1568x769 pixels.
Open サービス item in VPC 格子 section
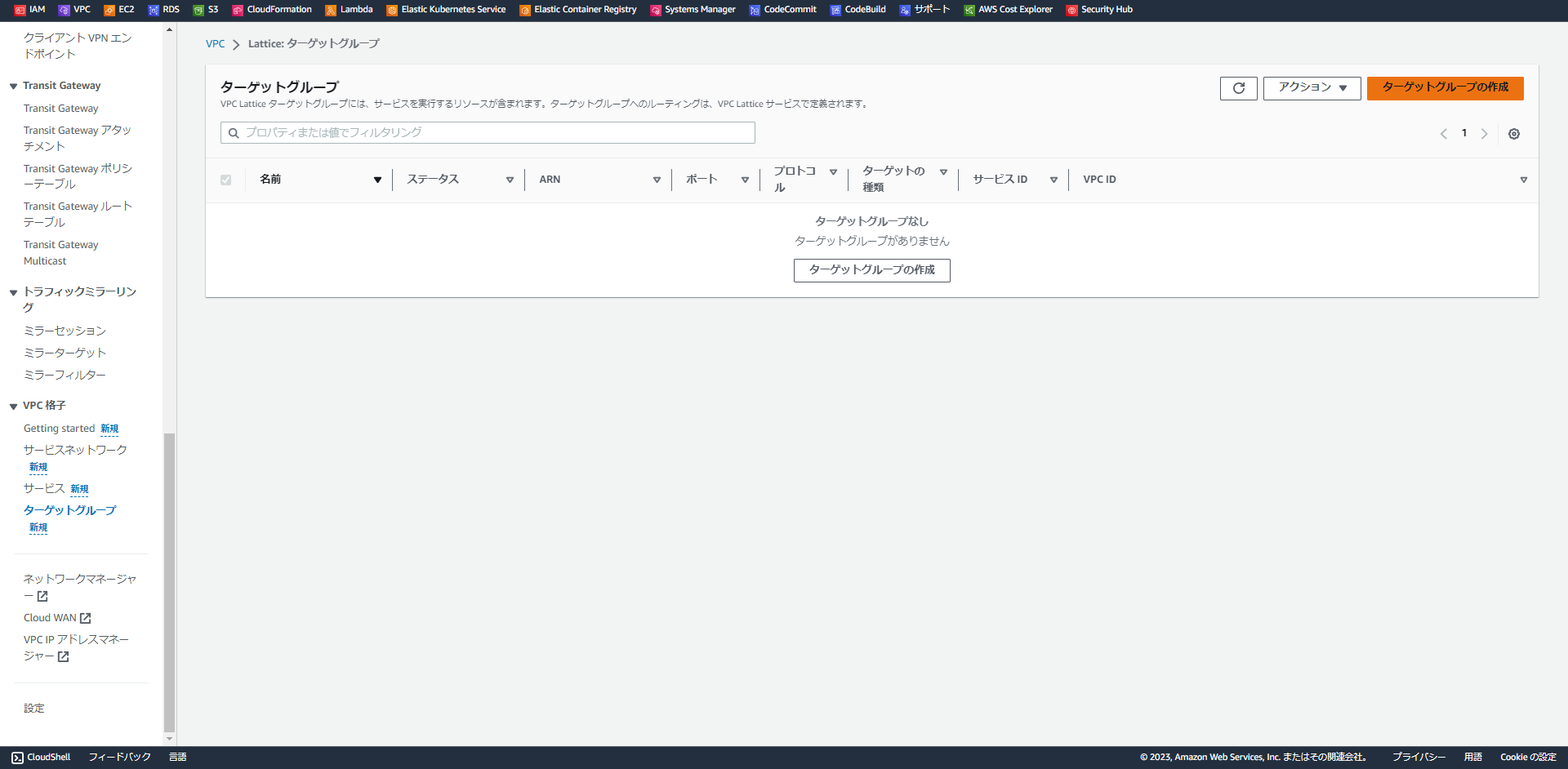coord(44,488)
